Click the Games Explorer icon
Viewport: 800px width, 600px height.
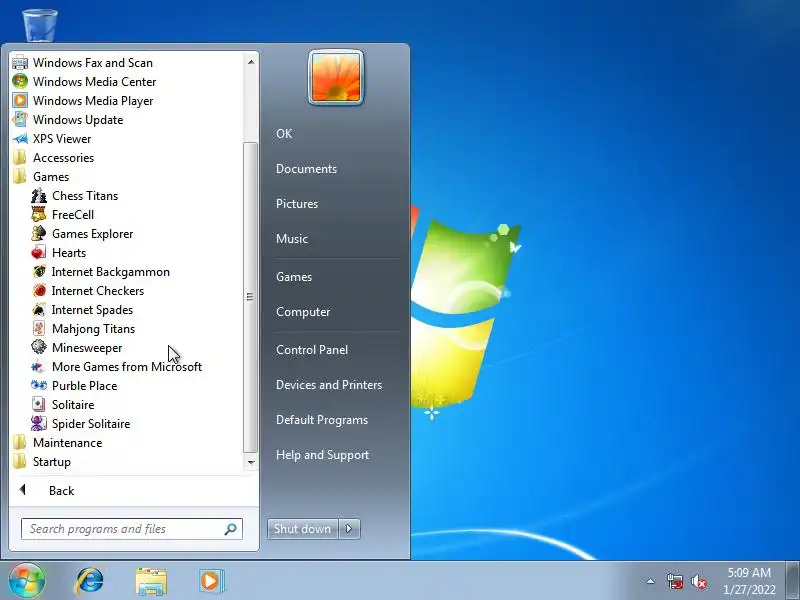pos(39,233)
